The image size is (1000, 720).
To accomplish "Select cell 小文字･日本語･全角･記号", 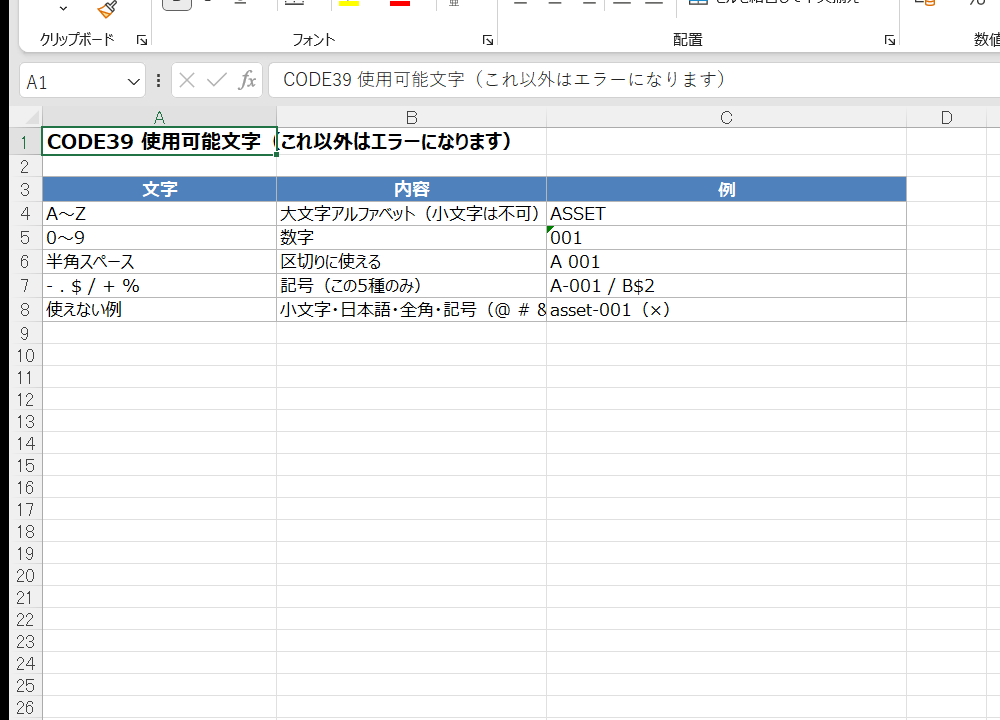I will click(411, 309).
